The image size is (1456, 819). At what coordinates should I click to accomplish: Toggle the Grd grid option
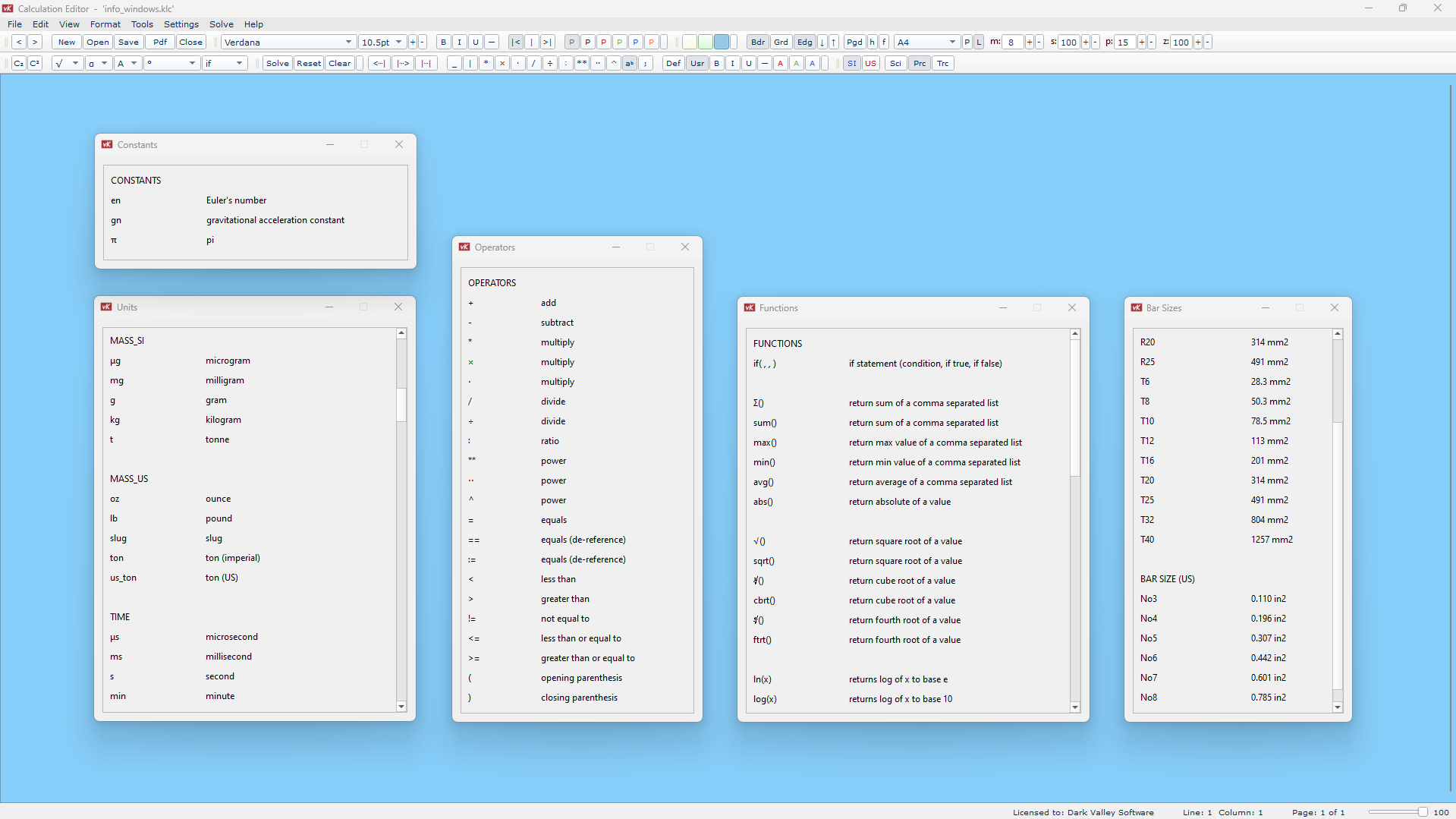tap(781, 43)
